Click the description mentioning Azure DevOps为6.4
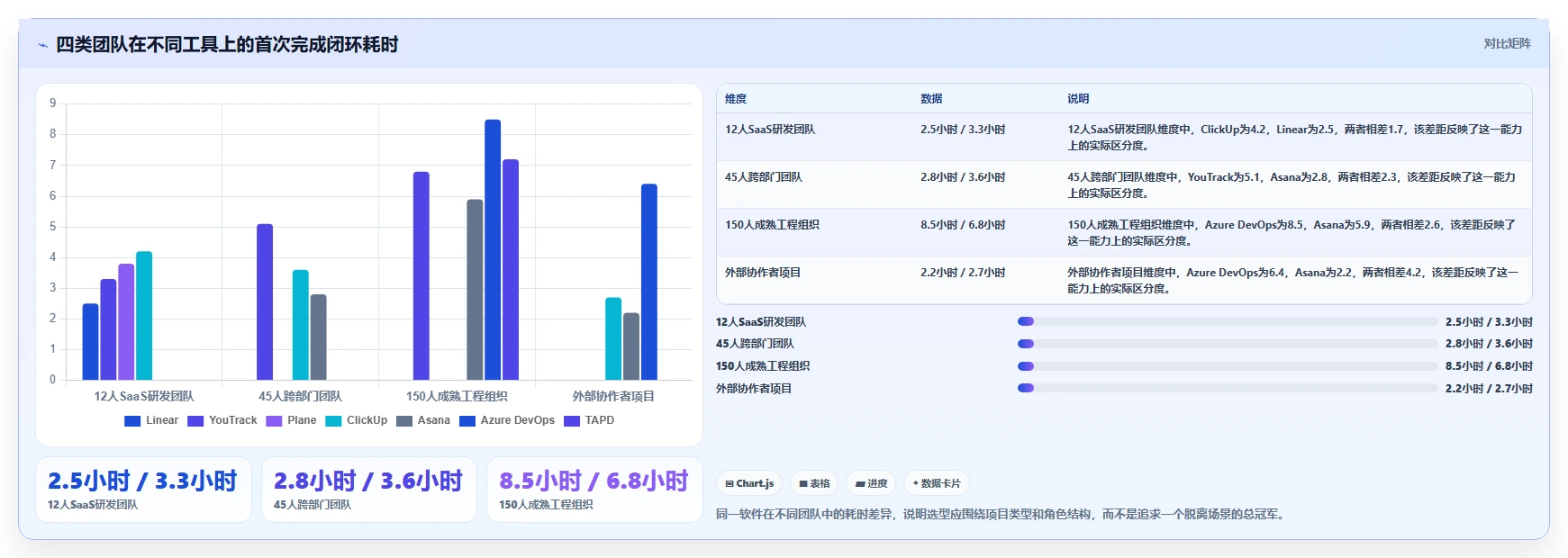 (1293, 281)
